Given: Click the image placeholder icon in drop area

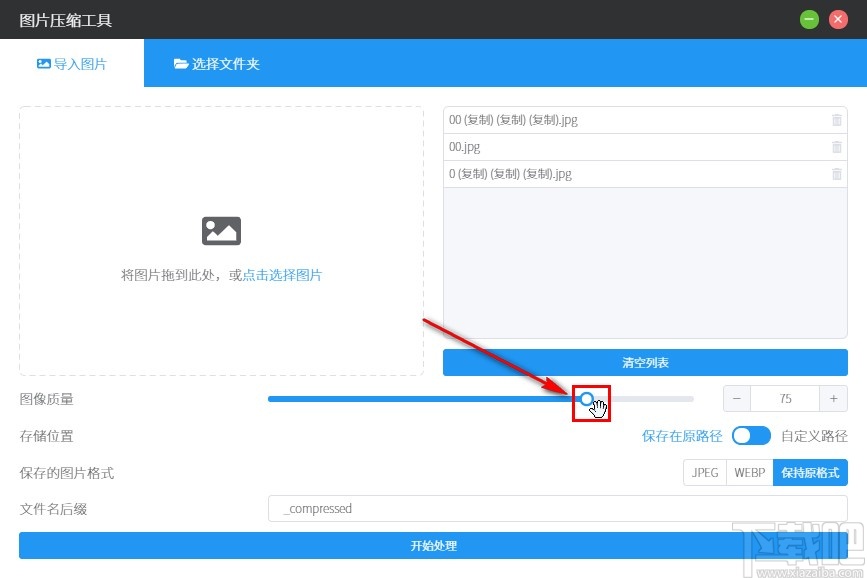Looking at the screenshot, I should (x=221, y=230).
